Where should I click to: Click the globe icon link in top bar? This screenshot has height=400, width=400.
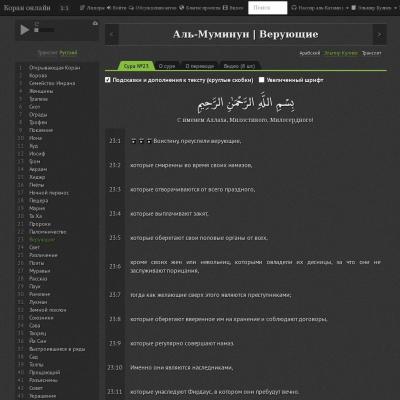pyautogui.click(x=182, y=7)
